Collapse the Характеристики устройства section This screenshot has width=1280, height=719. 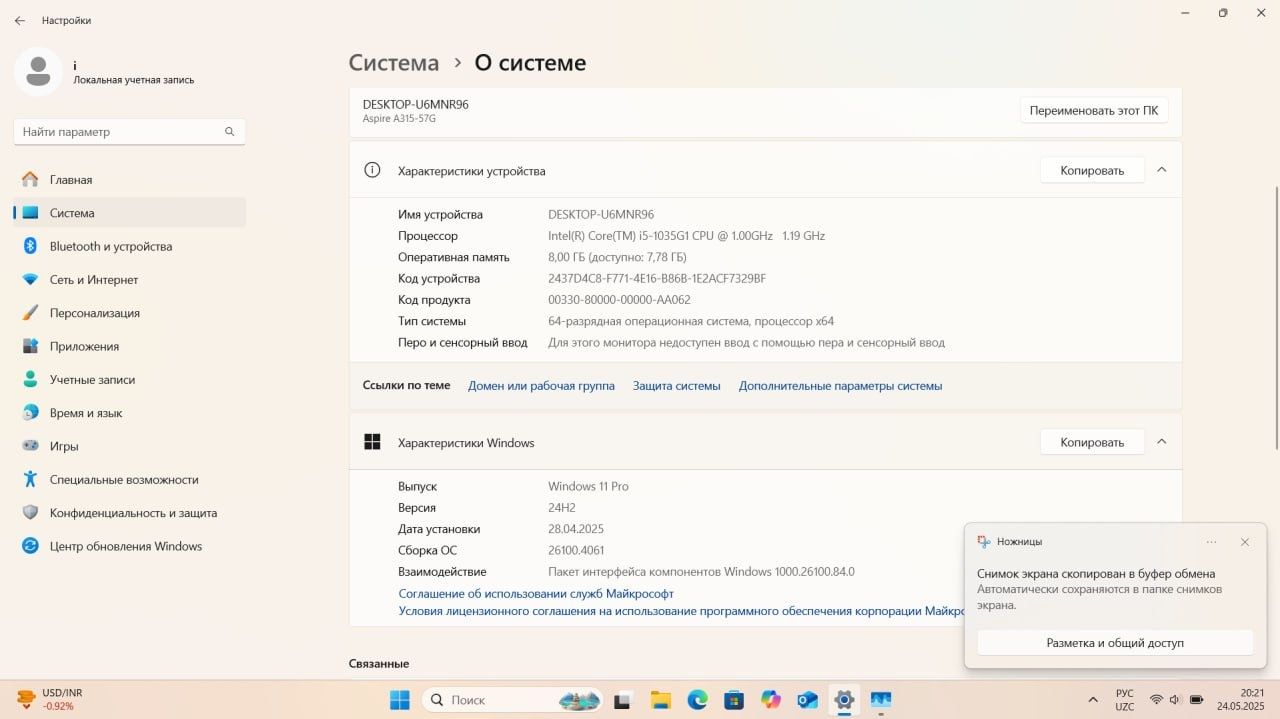coord(1161,170)
